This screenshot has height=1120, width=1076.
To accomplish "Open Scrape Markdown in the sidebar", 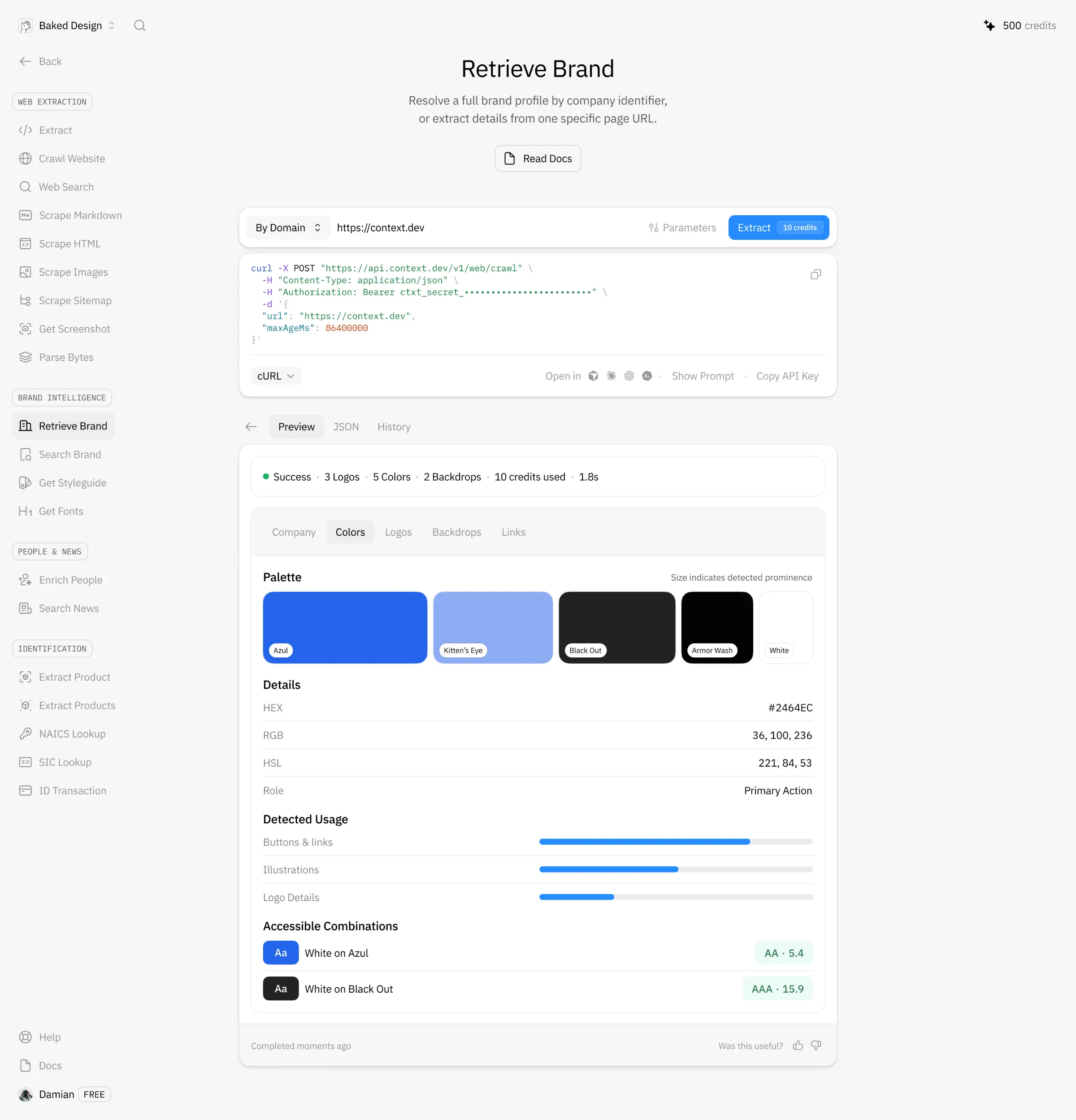I will tap(70, 215).
